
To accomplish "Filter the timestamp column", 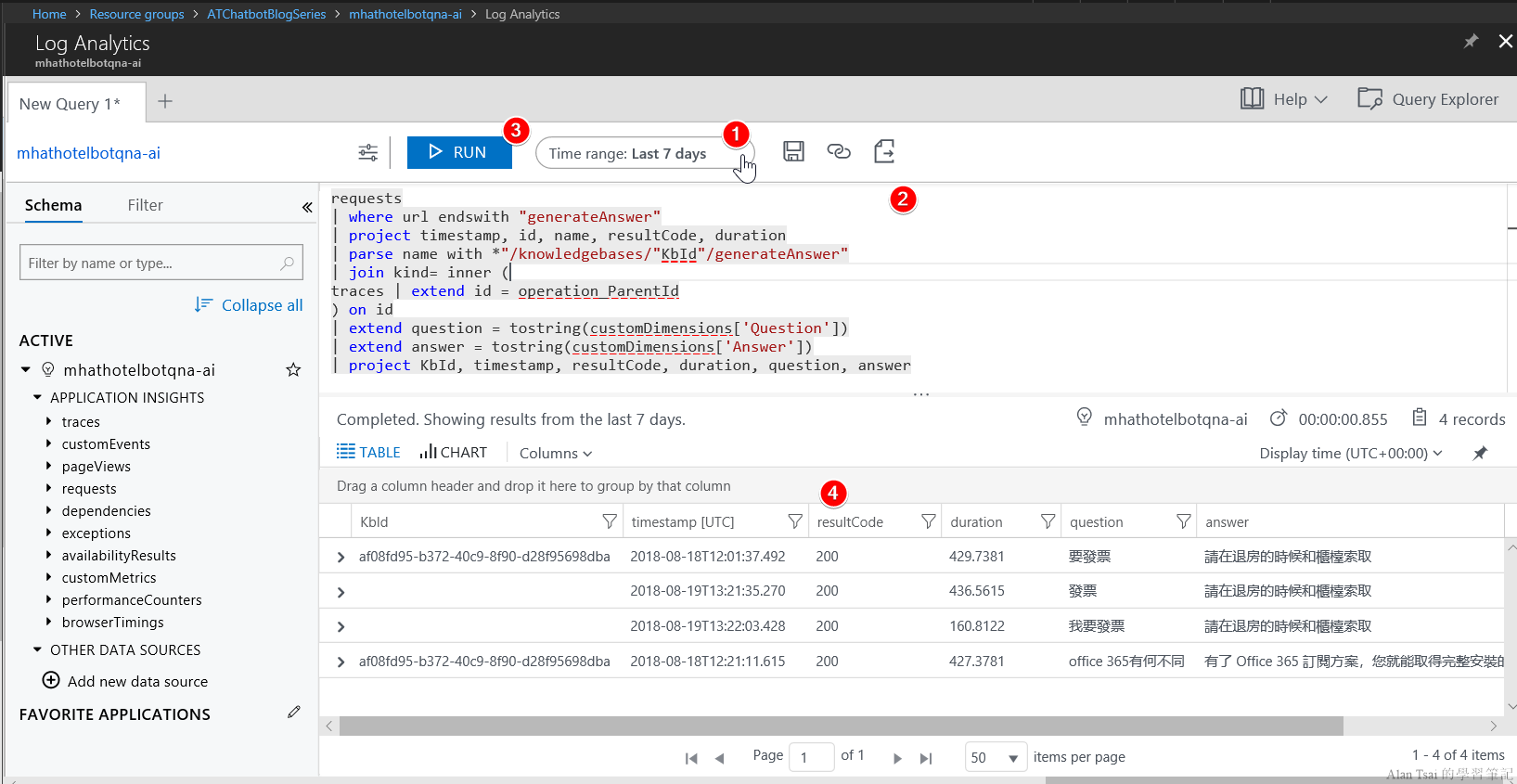I will point(795,521).
